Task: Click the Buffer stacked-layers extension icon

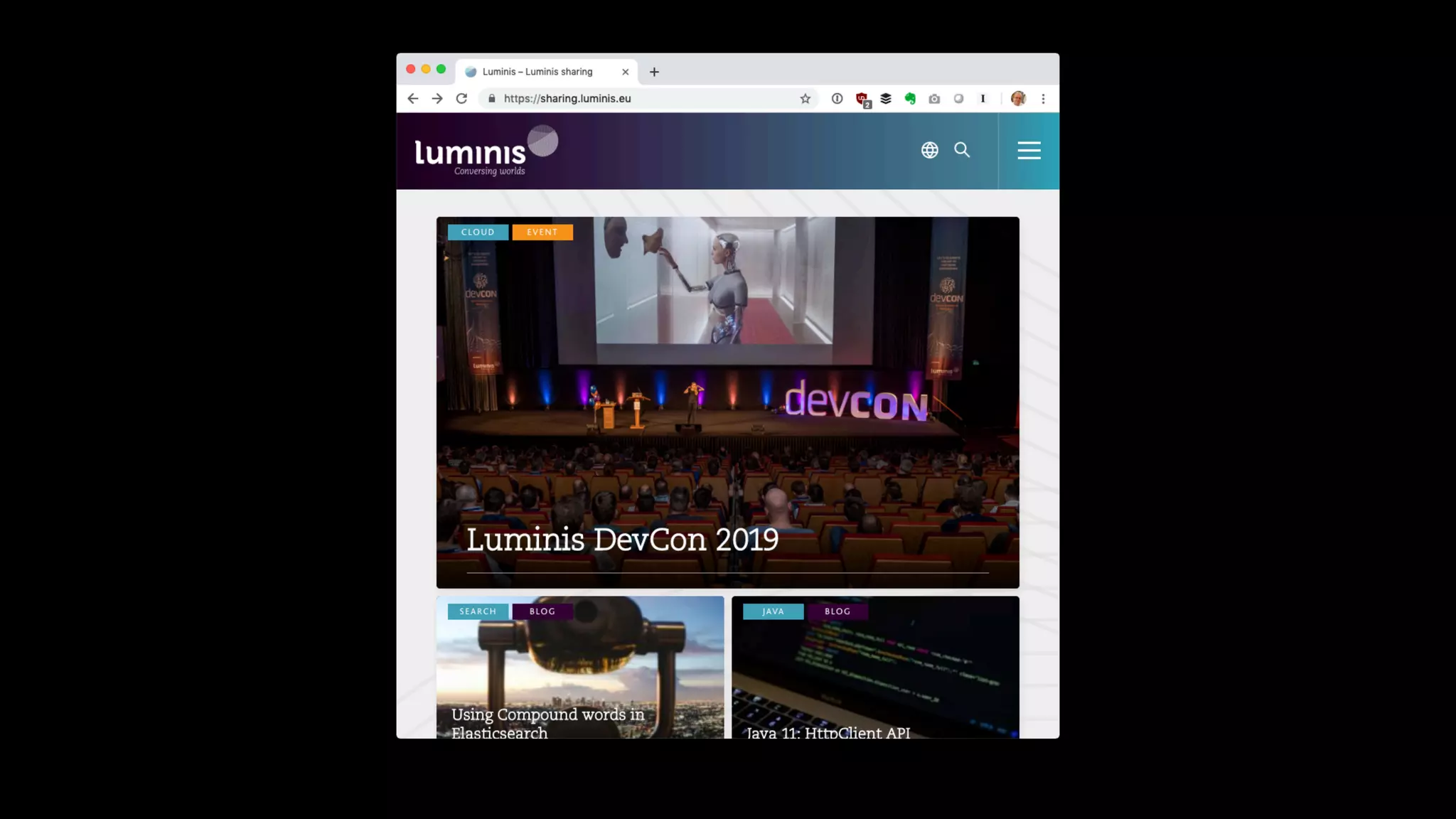Action: [886, 99]
